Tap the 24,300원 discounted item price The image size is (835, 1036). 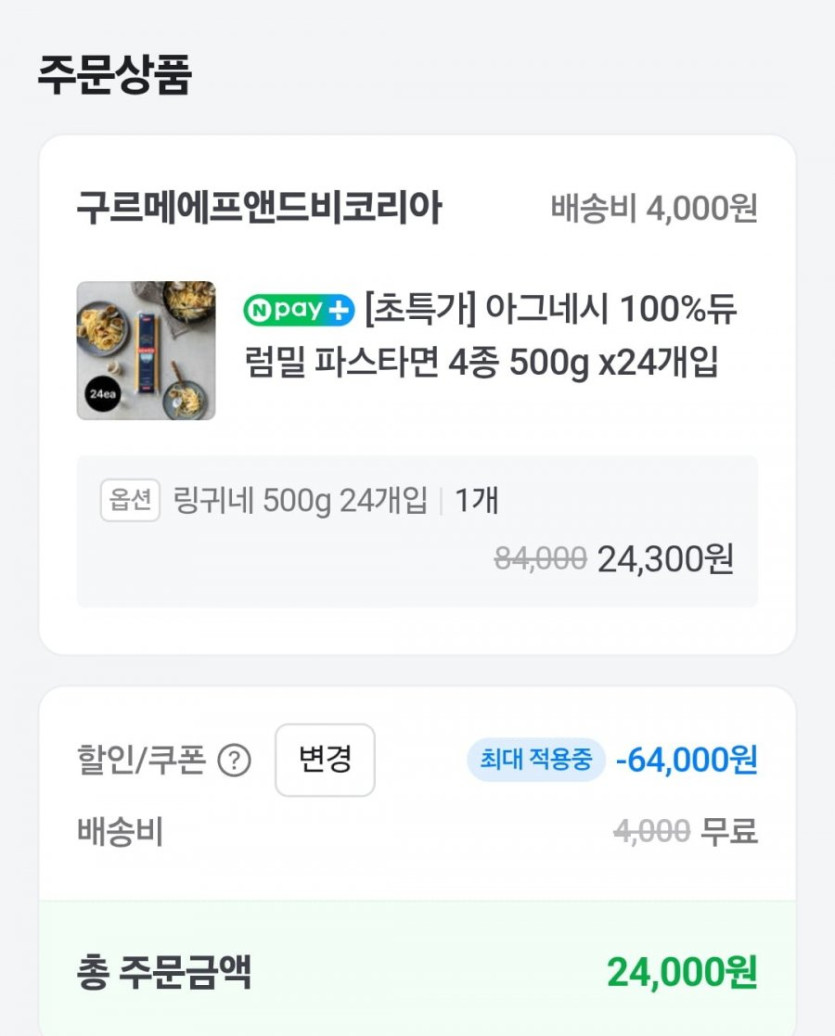(x=665, y=560)
